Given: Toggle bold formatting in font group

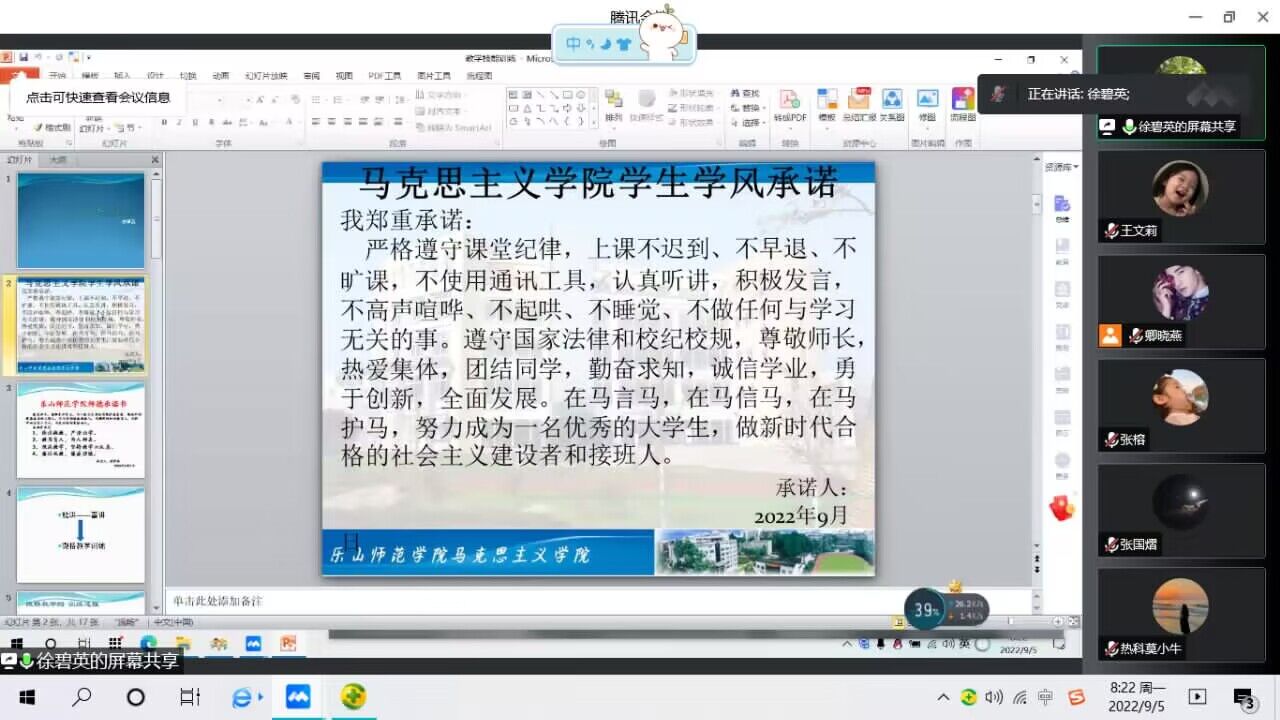Looking at the screenshot, I should coord(164,122).
